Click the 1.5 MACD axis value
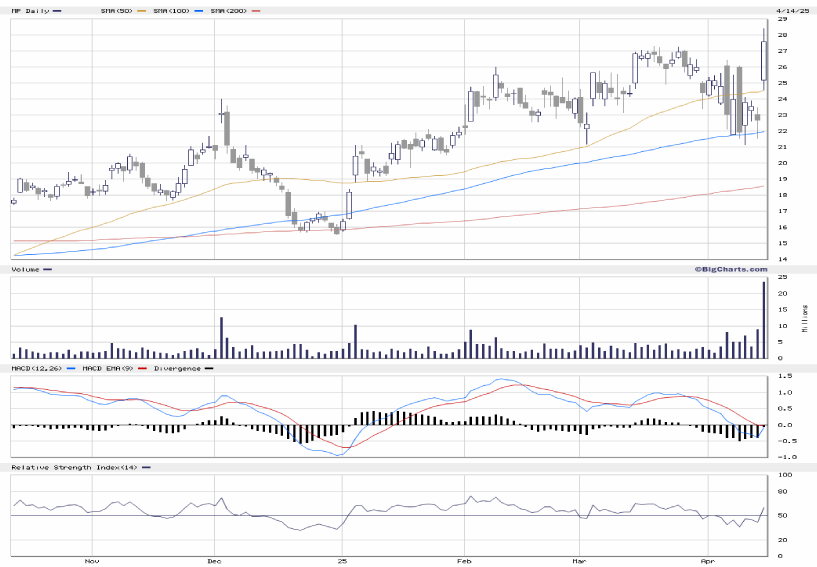 pyautogui.click(x=785, y=376)
